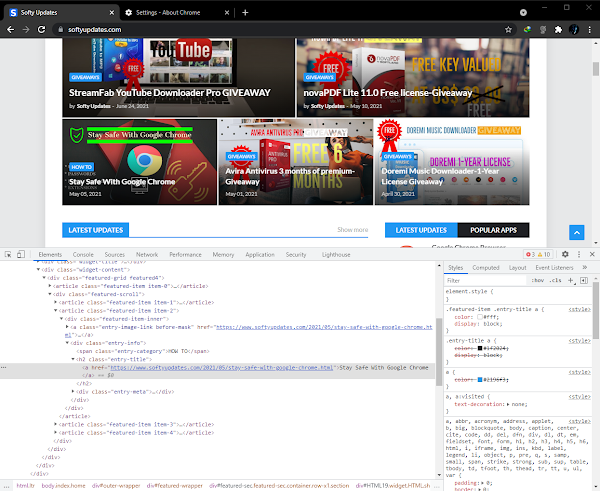The height and width of the screenshot is (491, 600).
Task: Reload the softyupdates.com page
Action: tap(41, 29)
